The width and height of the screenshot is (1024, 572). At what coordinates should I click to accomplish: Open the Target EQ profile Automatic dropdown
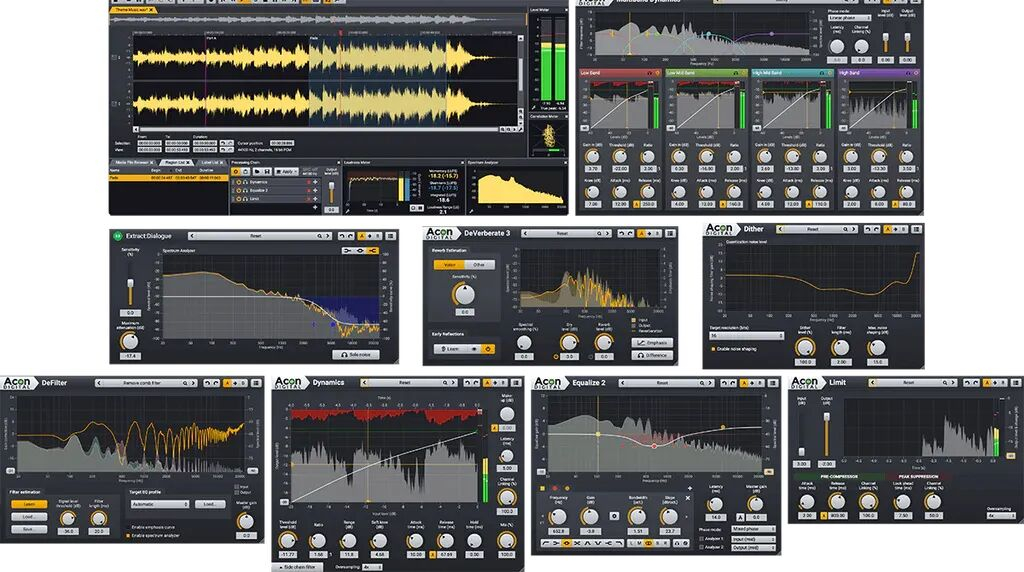pos(158,504)
